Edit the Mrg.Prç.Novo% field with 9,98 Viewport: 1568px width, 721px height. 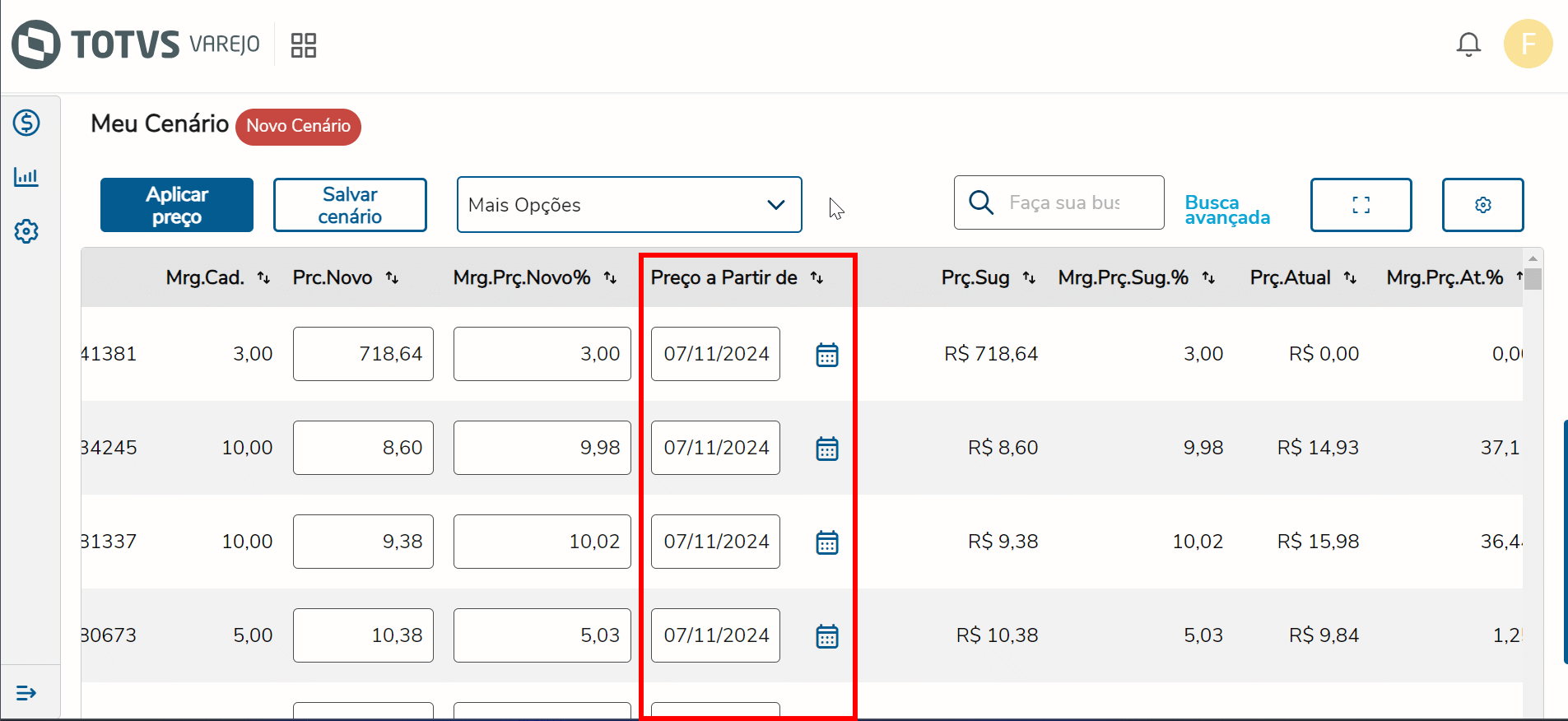[x=542, y=448]
